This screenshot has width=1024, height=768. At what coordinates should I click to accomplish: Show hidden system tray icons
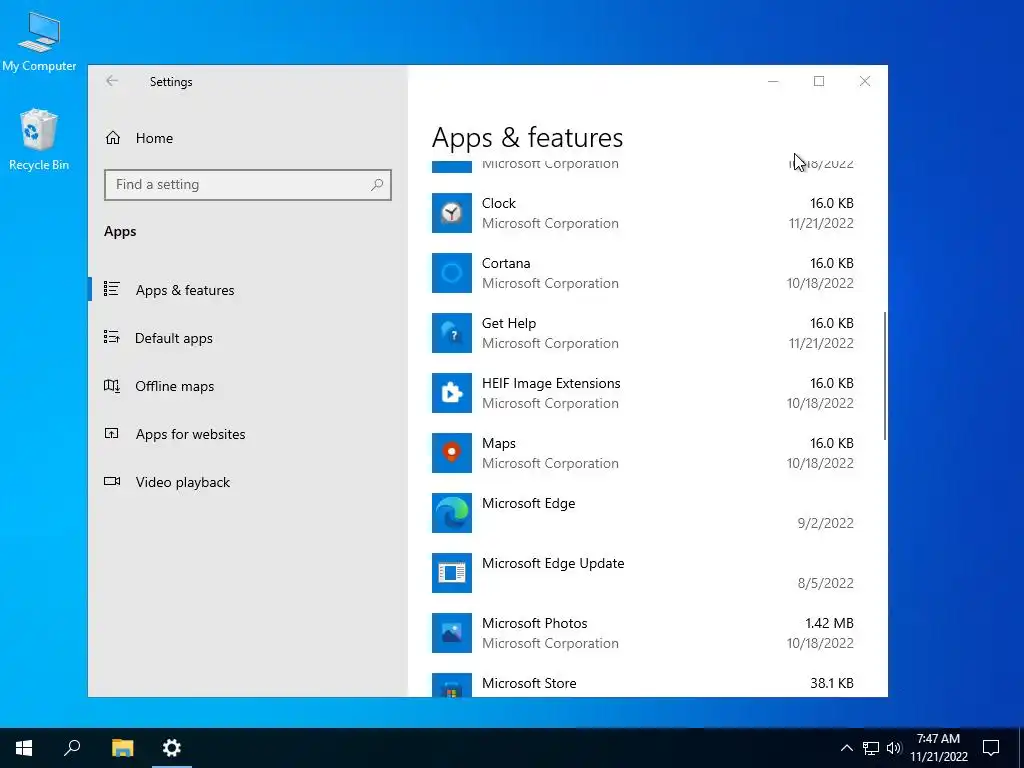tap(846, 748)
